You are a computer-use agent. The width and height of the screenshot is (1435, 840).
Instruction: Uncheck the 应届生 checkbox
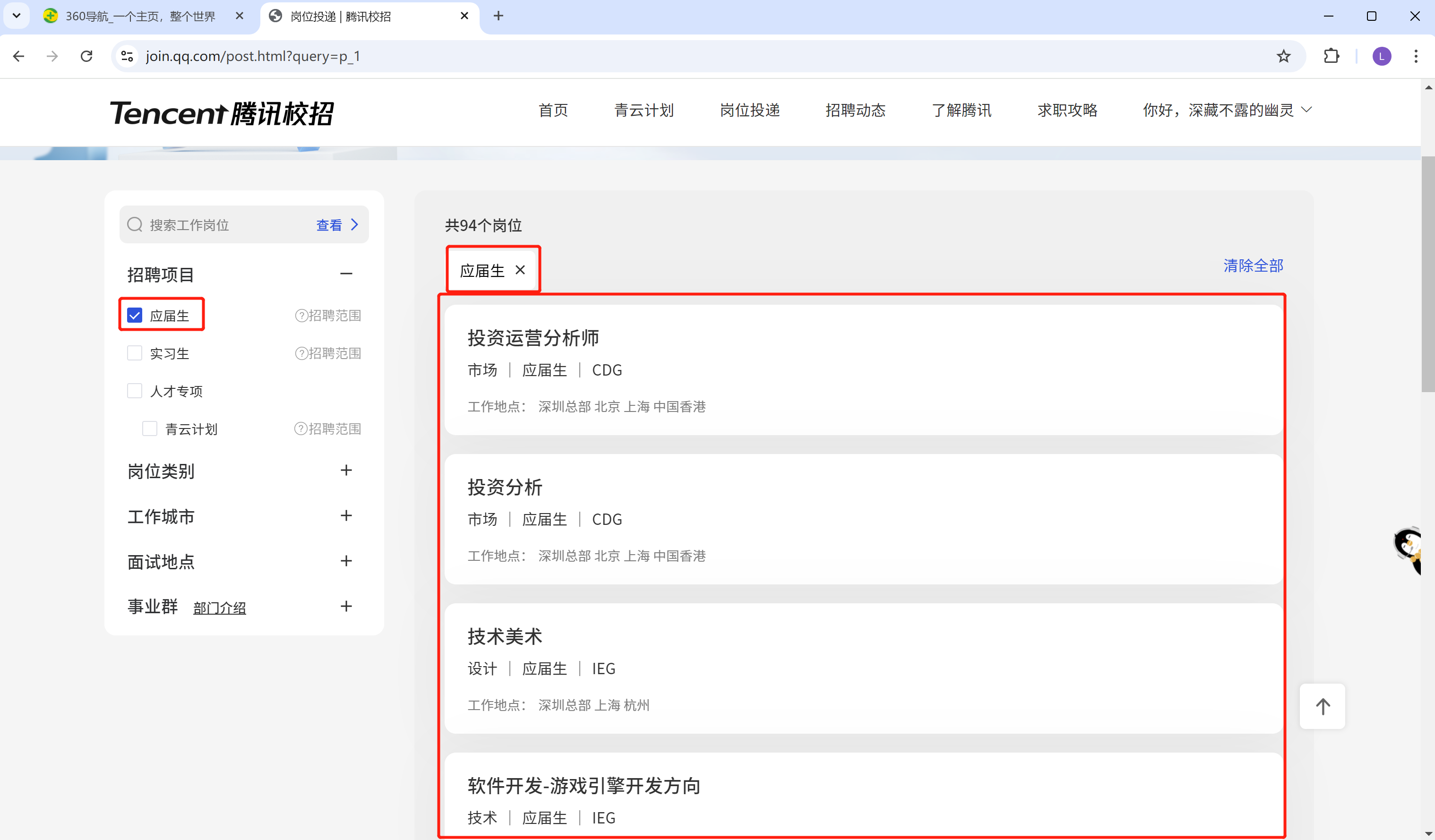click(x=134, y=315)
